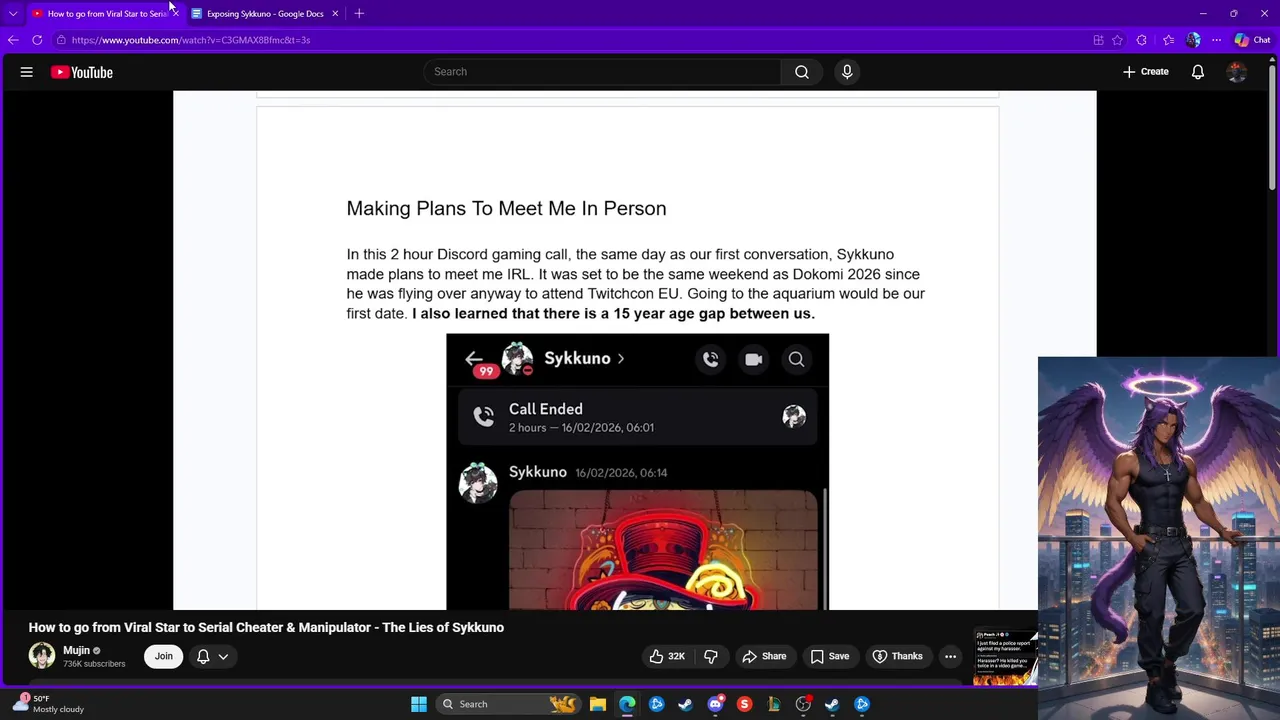Viewport: 1280px width, 720px height.
Task: Share the Sykkuno video
Action: click(x=764, y=656)
